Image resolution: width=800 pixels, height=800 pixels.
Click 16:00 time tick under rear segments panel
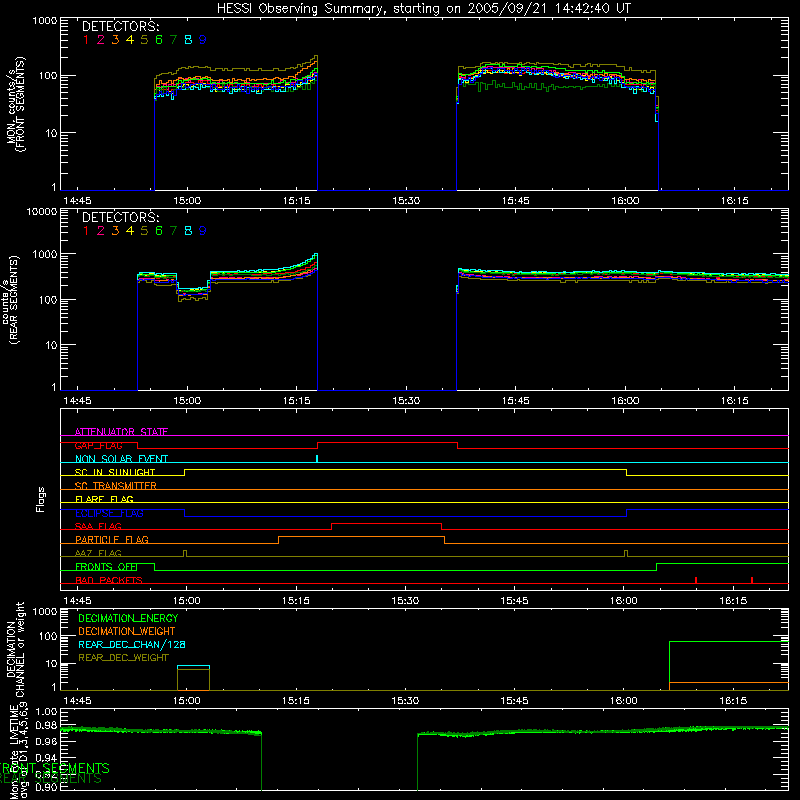pos(625,401)
